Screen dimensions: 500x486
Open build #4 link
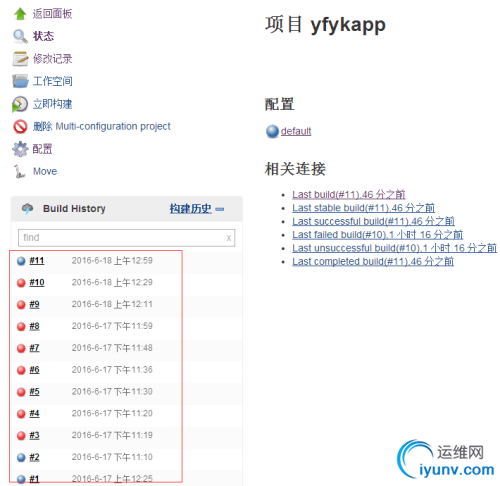pyautogui.click(x=34, y=413)
